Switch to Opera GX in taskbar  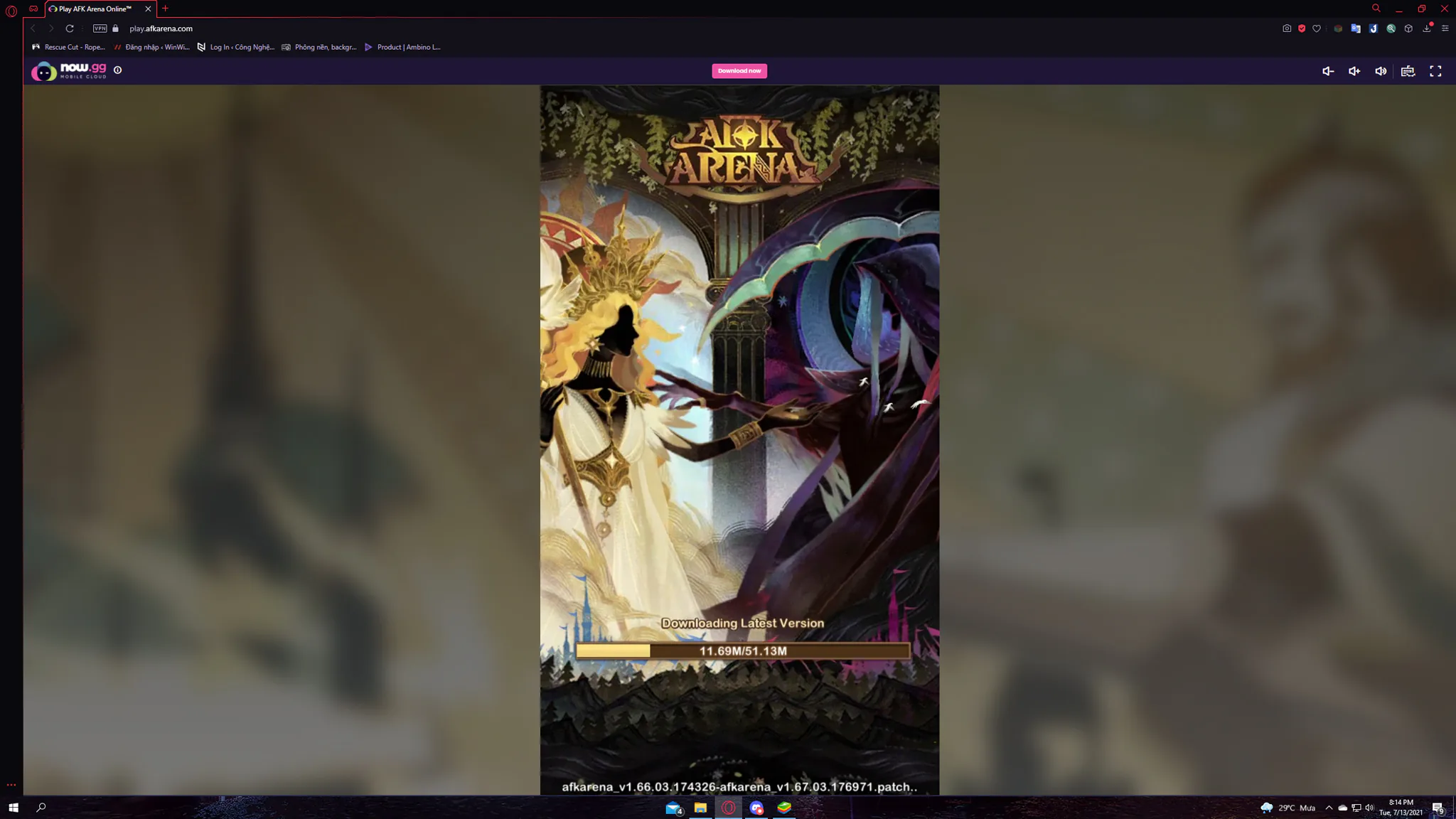pos(729,808)
